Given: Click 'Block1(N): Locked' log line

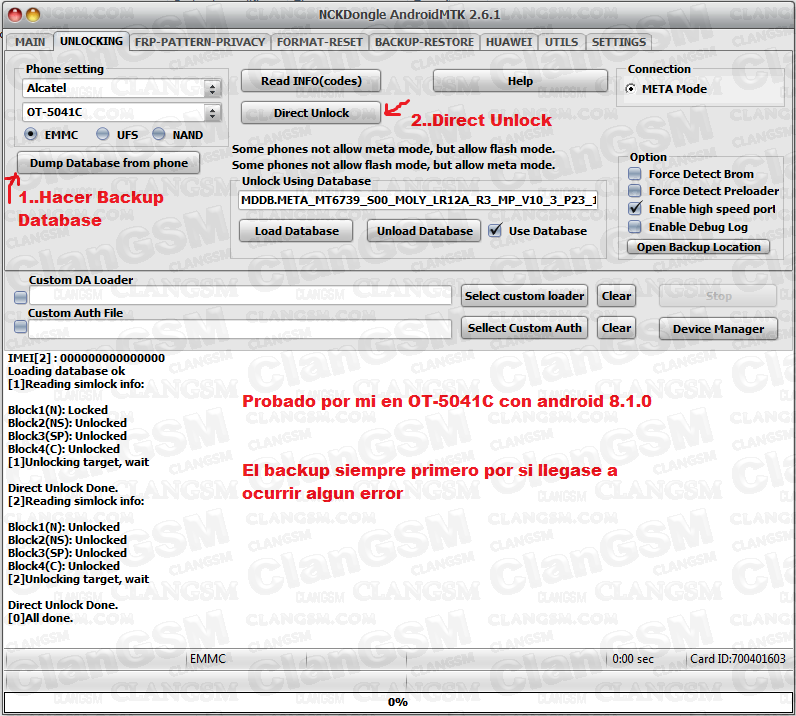Looking at the screenshot, I should click(x=58, y=410).
